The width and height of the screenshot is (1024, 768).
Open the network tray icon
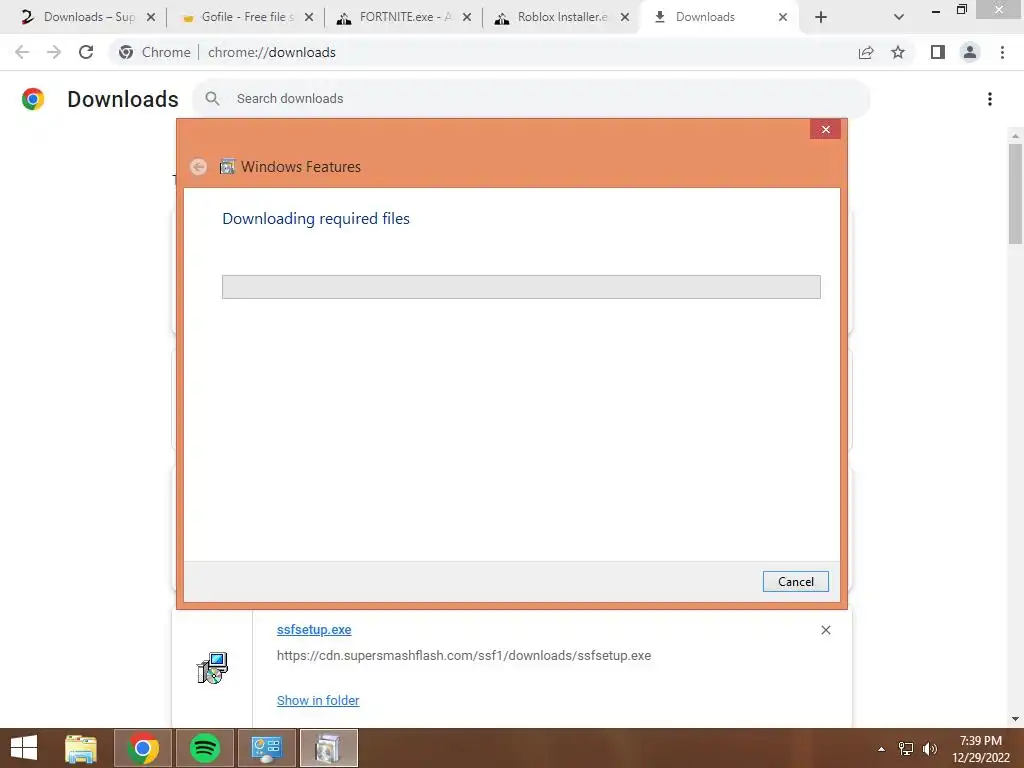(906, 748)
